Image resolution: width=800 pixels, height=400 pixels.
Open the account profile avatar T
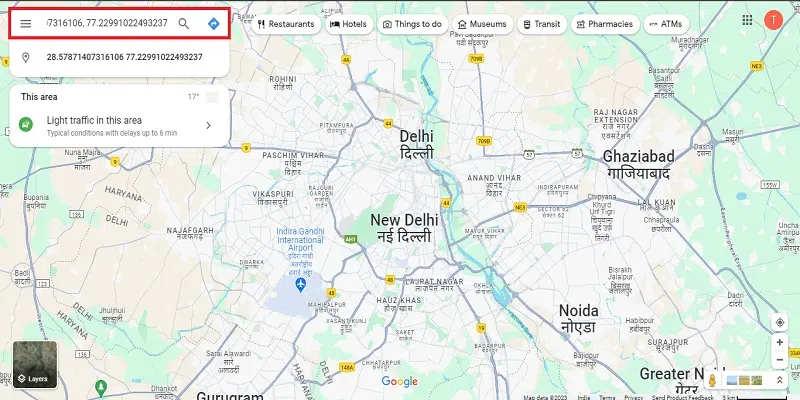pos(773,20)
